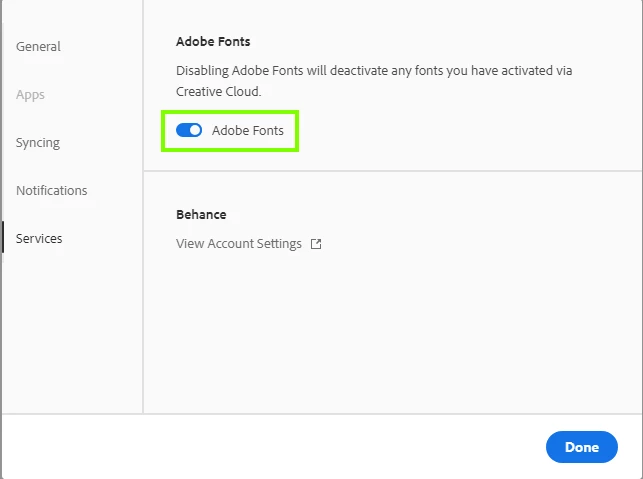Click the Behance section heading

(201, 215)
